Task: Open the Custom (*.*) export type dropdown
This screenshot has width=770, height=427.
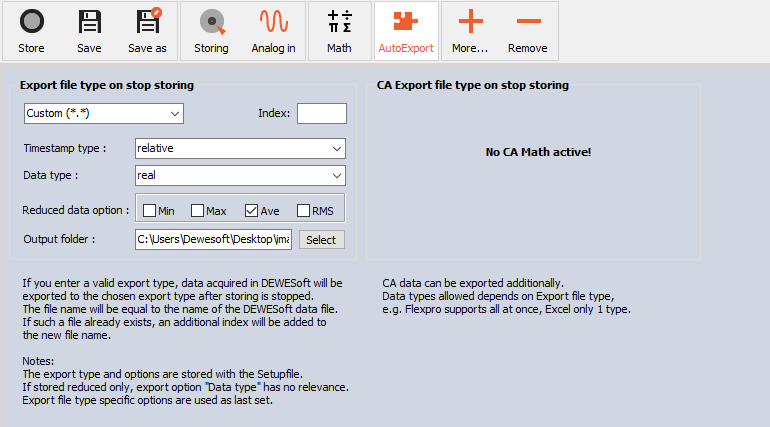Action: [x=104, y=113]
